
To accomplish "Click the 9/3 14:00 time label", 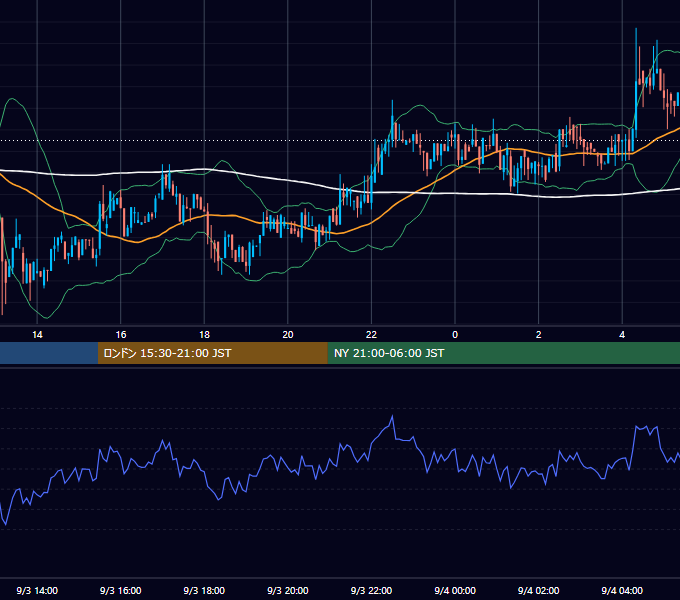I will click(x=37, y=590).
